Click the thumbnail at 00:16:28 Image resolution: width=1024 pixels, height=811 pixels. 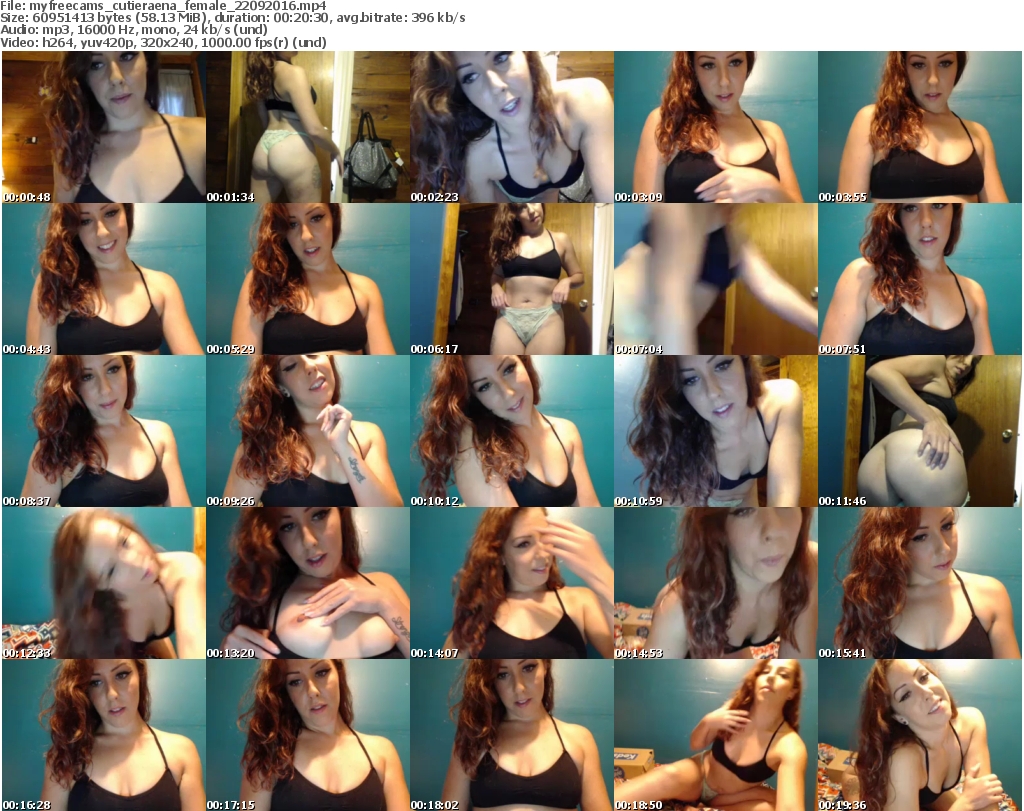(103, 735)
